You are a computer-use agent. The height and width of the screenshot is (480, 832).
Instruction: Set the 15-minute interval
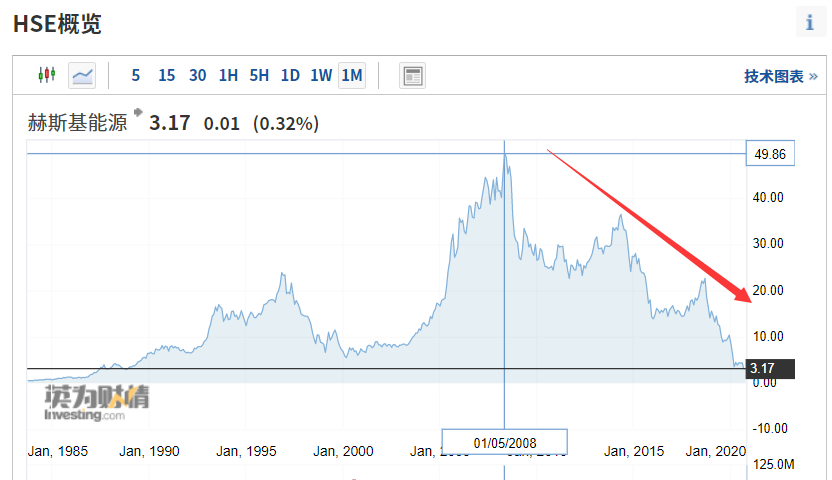click(166, 75)
